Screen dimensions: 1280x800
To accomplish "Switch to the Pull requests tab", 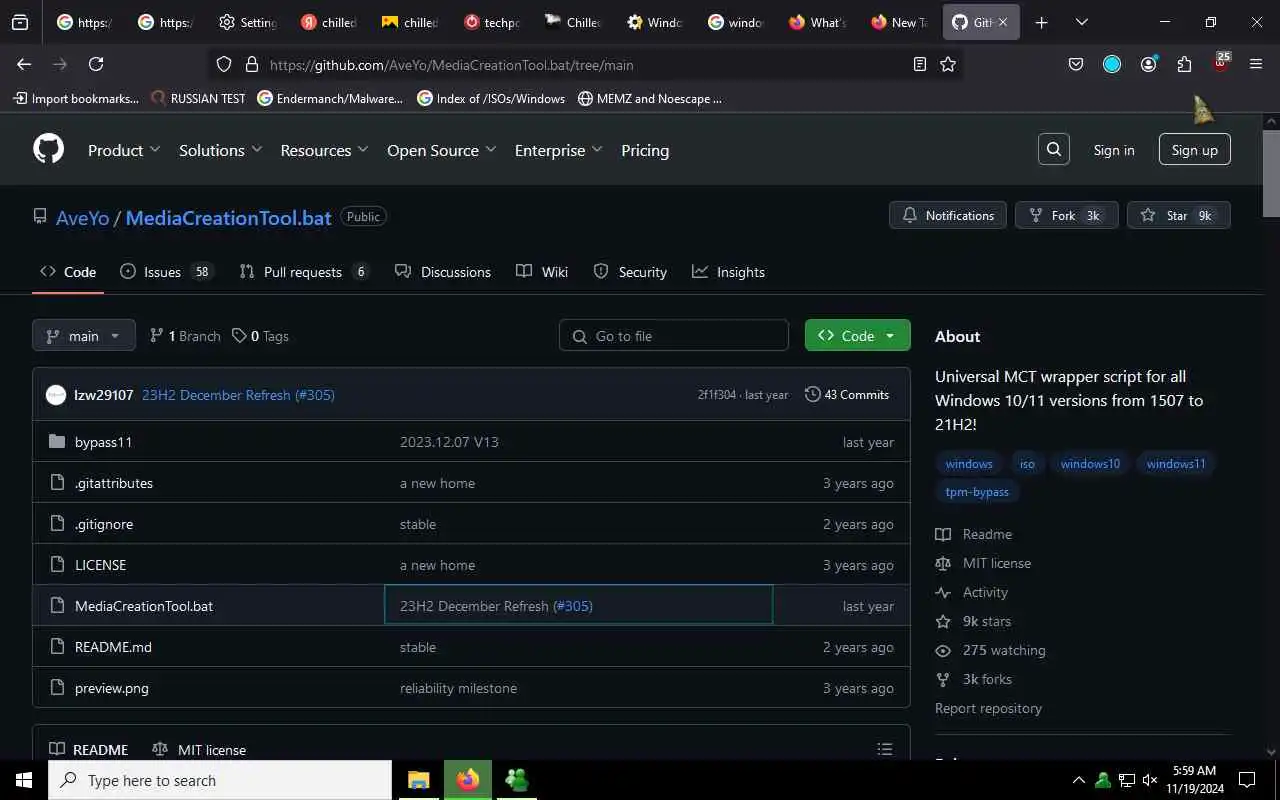I will [305, 272].
